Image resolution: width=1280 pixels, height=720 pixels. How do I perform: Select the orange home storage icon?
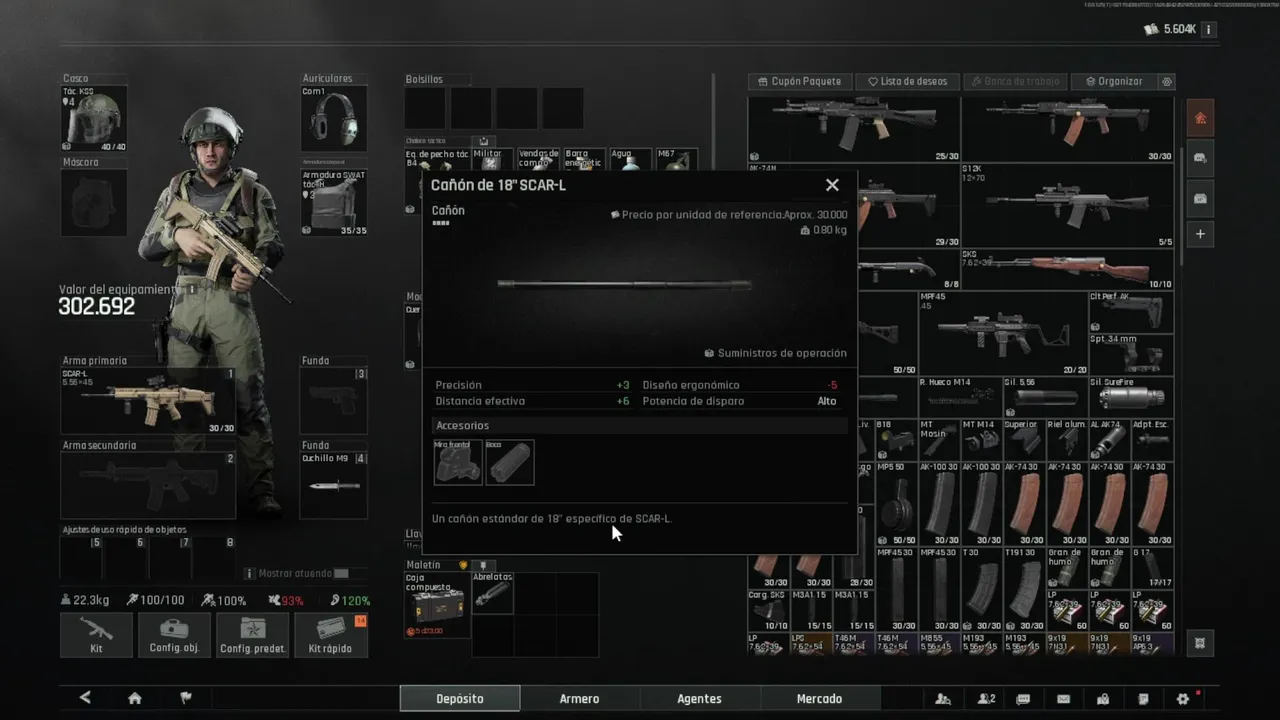(x=1200, y=118)
